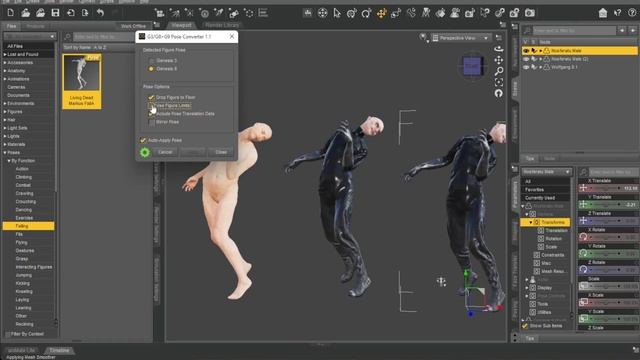The height and width of the screenshot is (360, 640).
Task: Expand the Lost and Found category
Action: click(x=5, y=54)
